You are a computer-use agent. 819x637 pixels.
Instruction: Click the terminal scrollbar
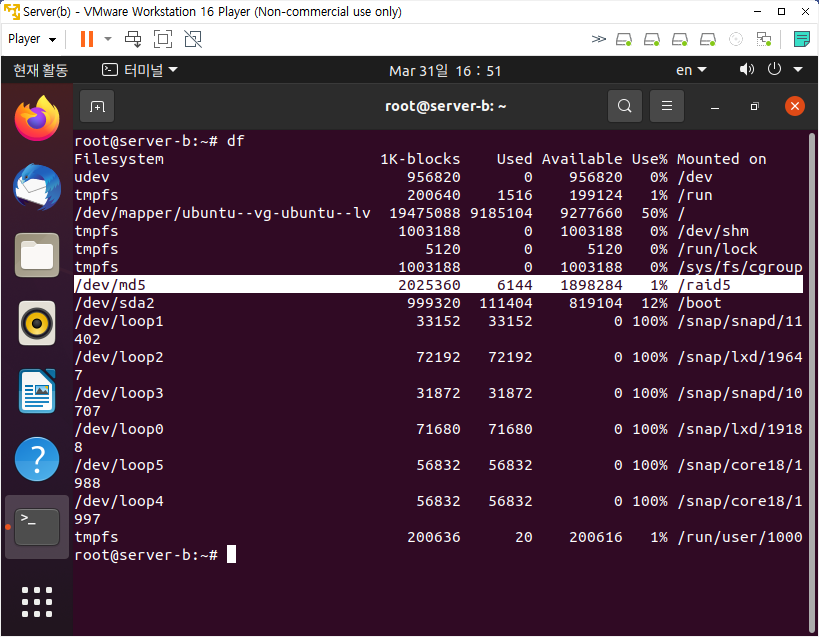(811, 381)
